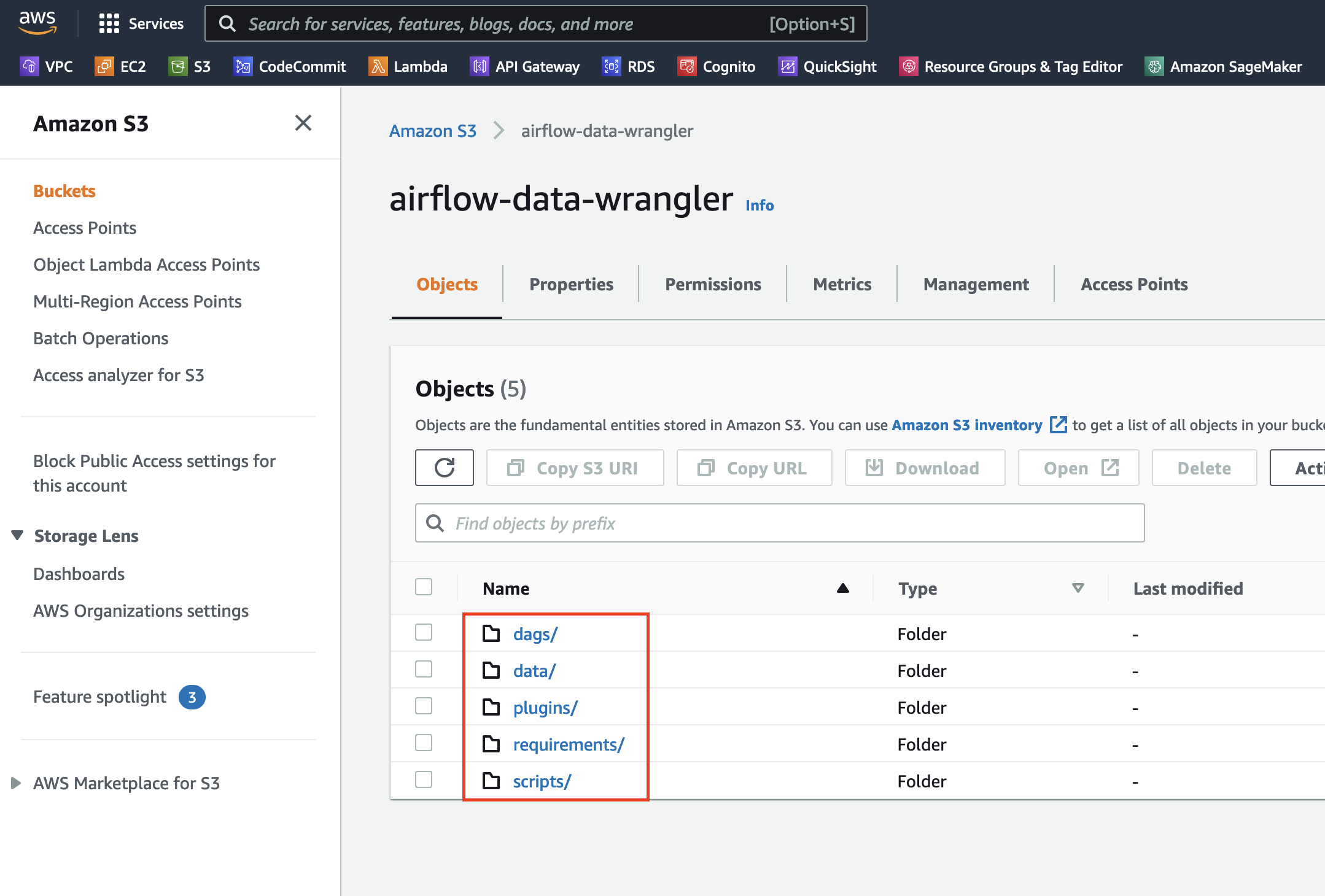Open Block Public Access settings

coord(155,473)
